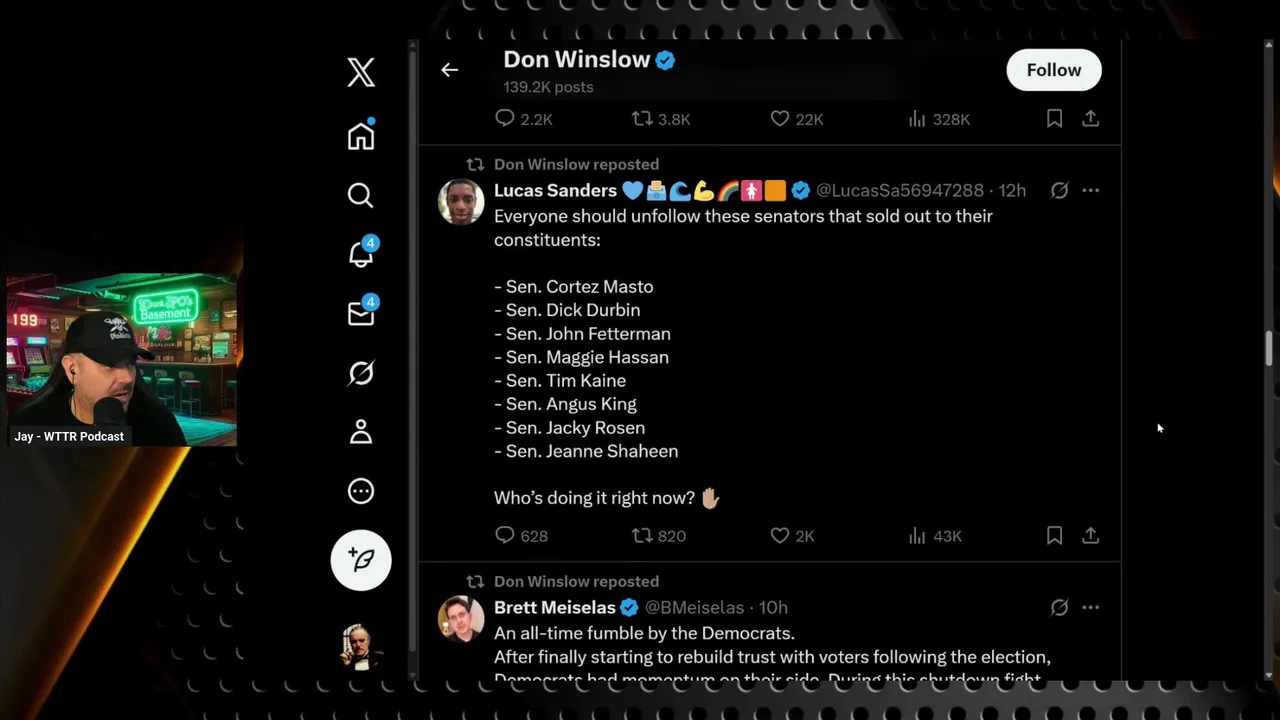Bookmark the Lucas Sanders post
This screenshot has height=720, width=1280.
click(1054, 536)
